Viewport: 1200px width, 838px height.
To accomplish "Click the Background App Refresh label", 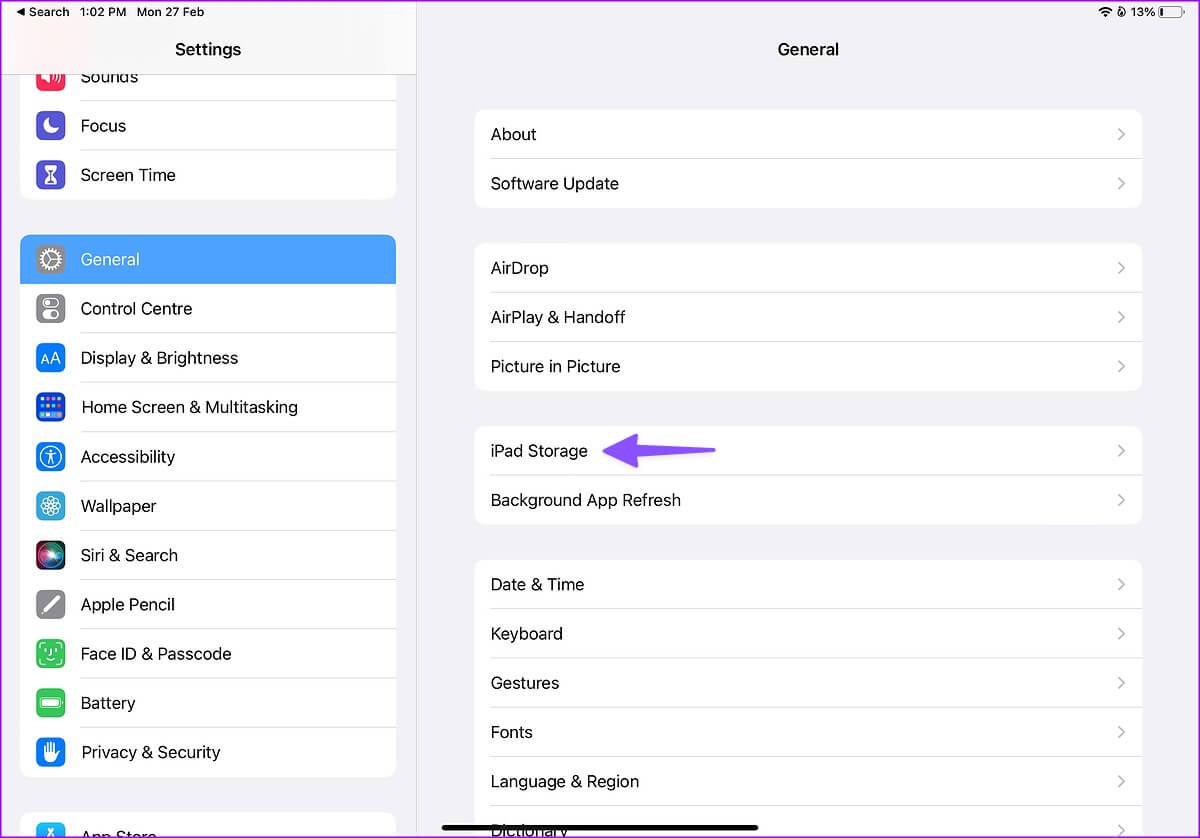I will click(x=586, y=500).
